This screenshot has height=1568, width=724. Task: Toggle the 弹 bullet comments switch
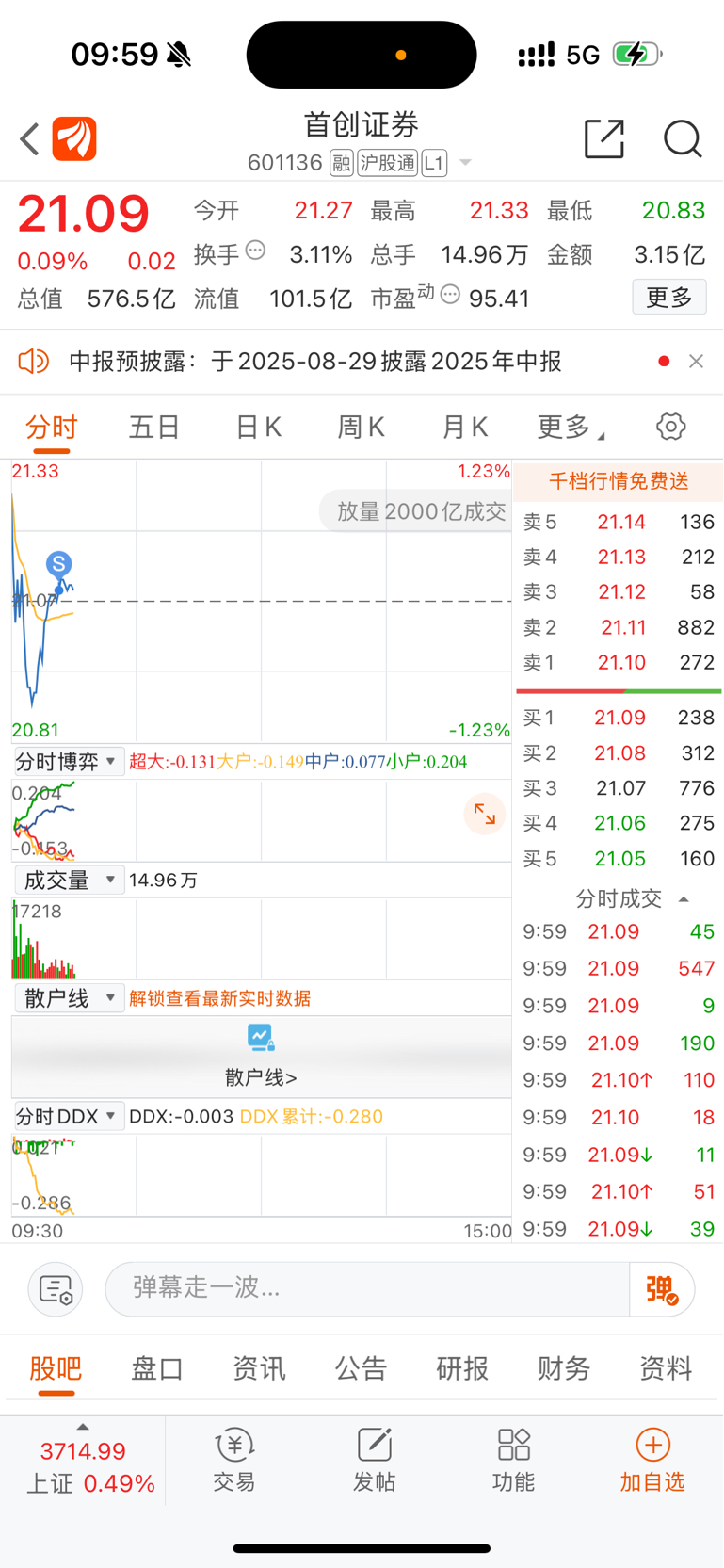[x=662, y=1289]
